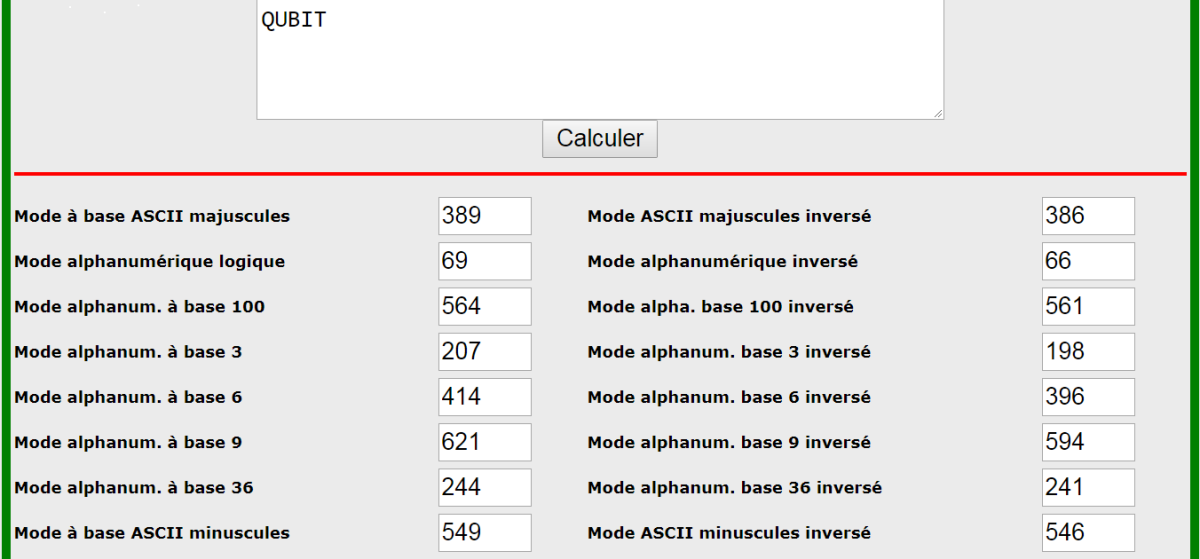This screenshot has width=1200, height=559.
Task: Focus the base 36 result field 244
Action: [484, 487]
